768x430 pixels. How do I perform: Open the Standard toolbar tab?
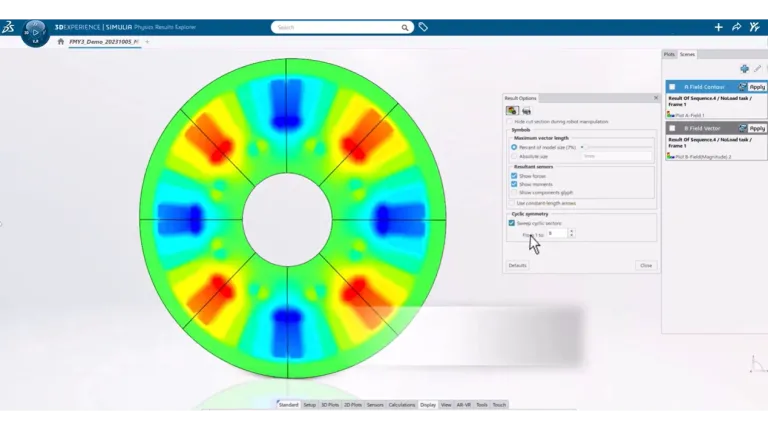tap(288, 405)
